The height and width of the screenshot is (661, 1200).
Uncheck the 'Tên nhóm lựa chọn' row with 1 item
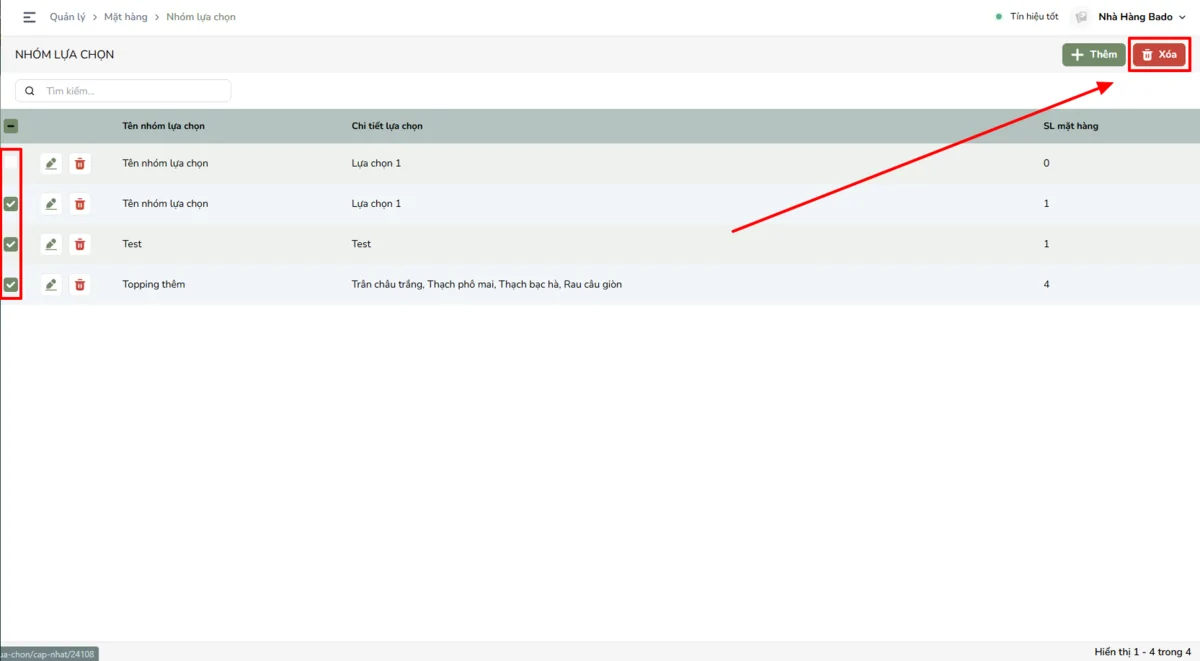click(11, 204)
